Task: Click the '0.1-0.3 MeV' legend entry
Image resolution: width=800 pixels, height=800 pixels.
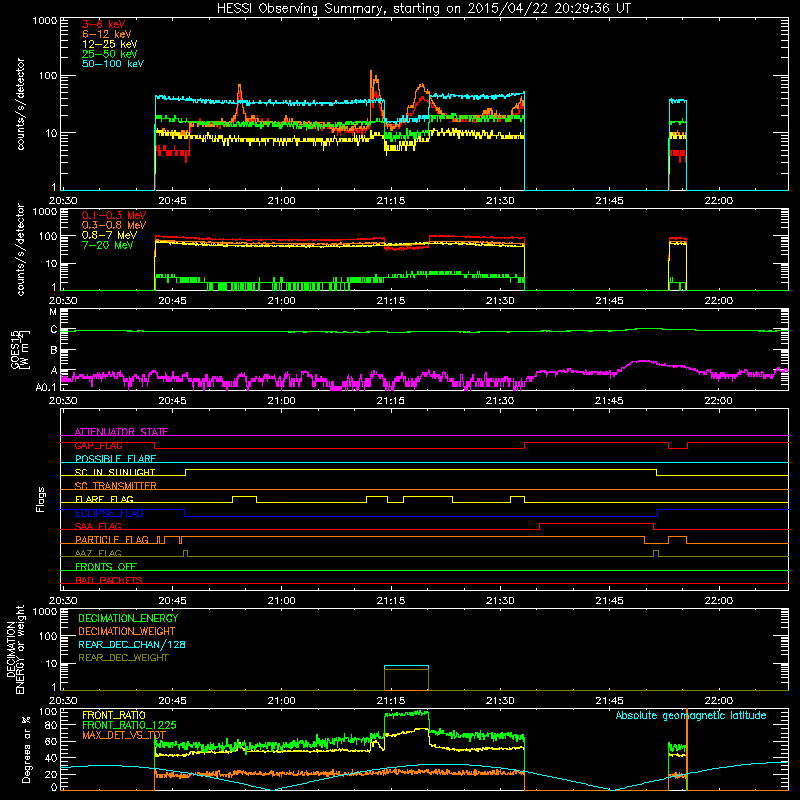Action: 114,215
